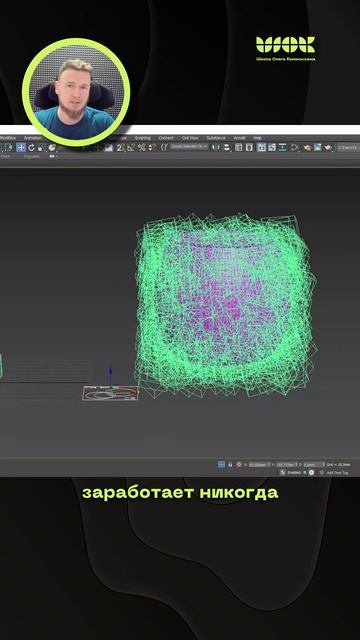The height and width of the screenshot is (640, 360).
Task: Toggle the Ribbon display
Action: (x=262, y=148)
